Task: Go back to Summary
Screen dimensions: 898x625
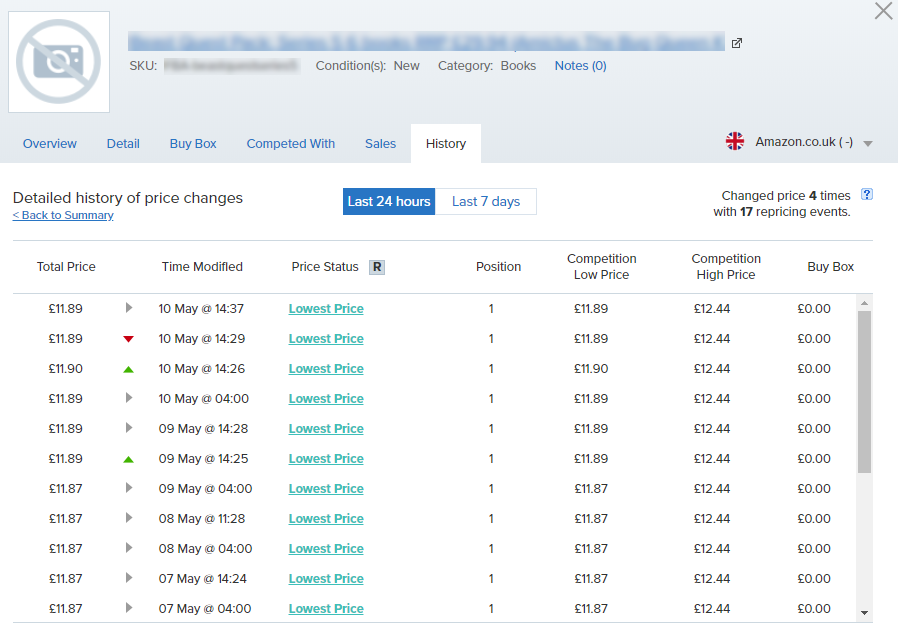Action: 63,215
